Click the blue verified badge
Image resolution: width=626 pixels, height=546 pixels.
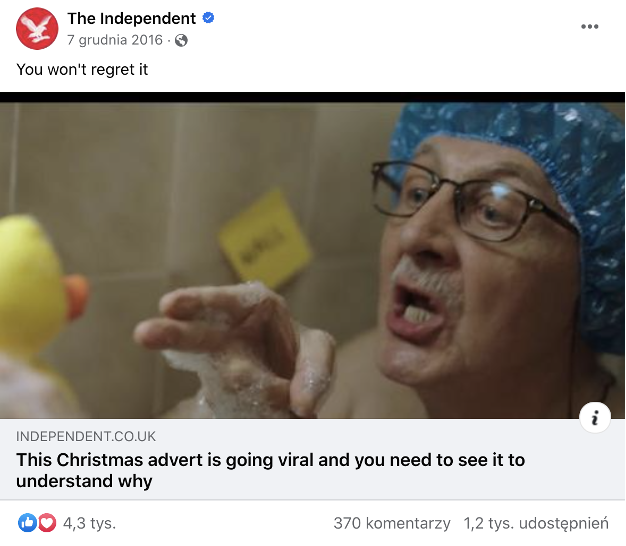coord(208,18)
